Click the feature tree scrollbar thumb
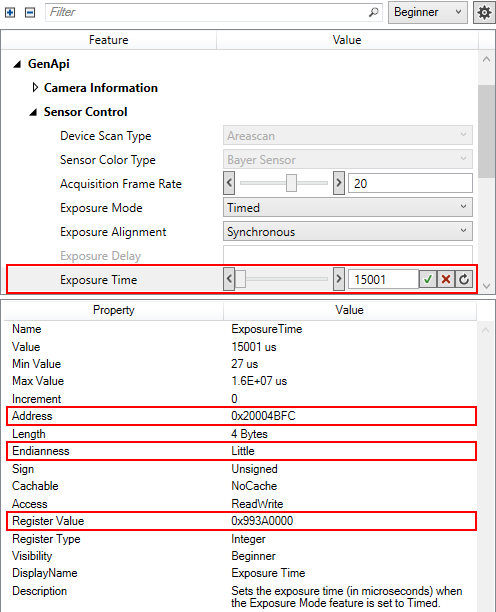 point(486,131)
